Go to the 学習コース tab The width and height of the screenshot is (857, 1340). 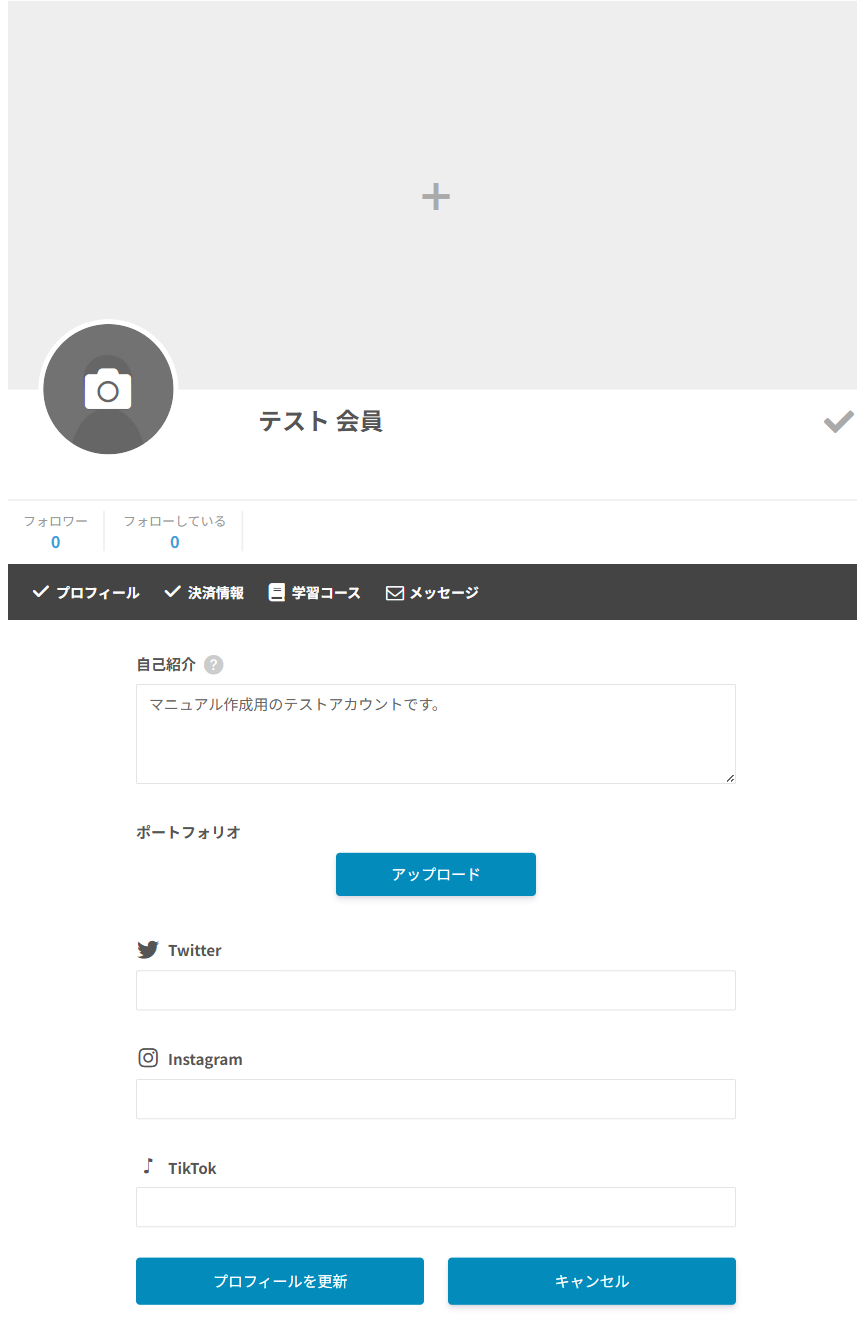315,592
